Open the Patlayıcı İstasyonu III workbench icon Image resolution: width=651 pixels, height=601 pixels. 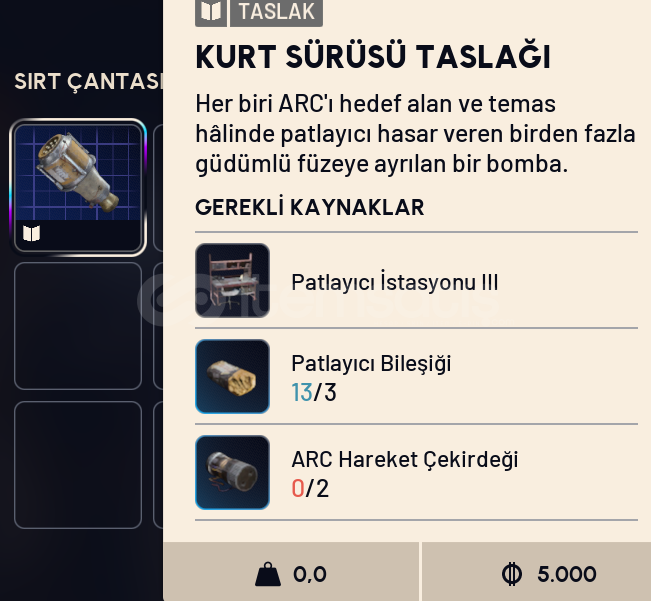pyautogui.click(x=232, y=281)
